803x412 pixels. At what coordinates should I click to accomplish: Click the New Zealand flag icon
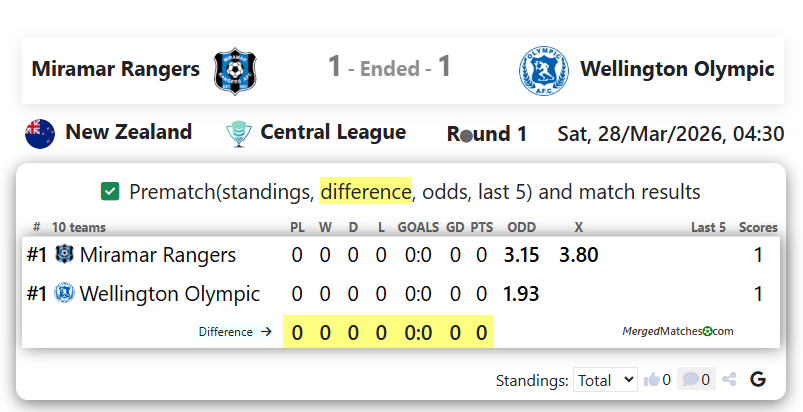coord(40,133)
